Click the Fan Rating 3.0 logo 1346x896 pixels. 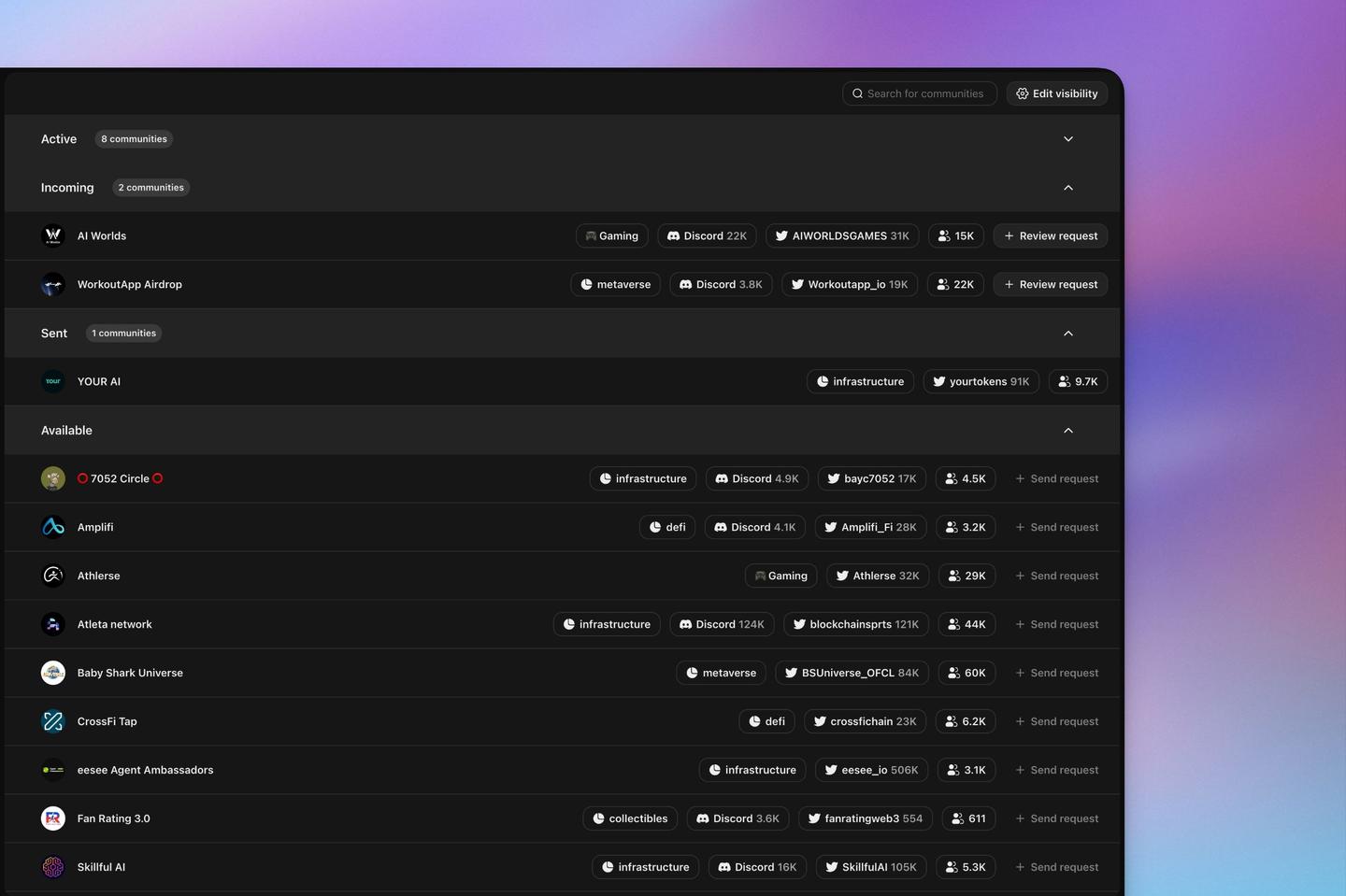(53, 818)
